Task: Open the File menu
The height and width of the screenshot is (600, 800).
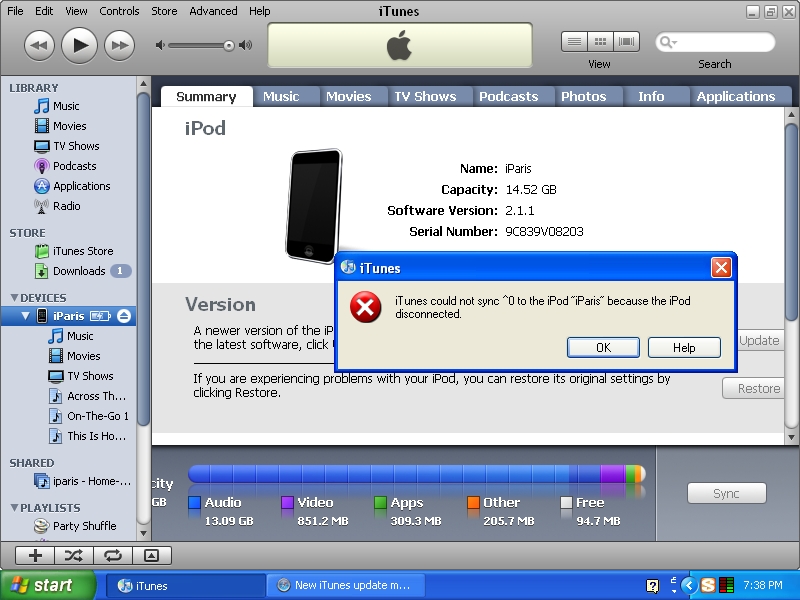Action: click(15, 11)
